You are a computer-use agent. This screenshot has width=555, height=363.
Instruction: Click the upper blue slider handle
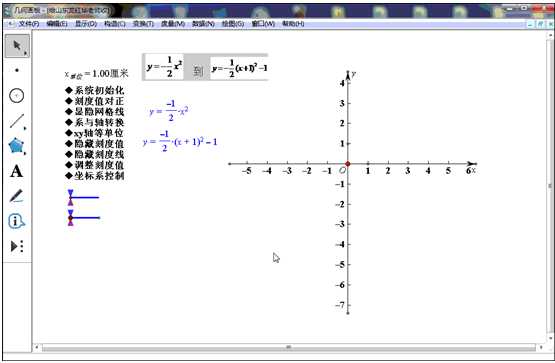(71, 197)
